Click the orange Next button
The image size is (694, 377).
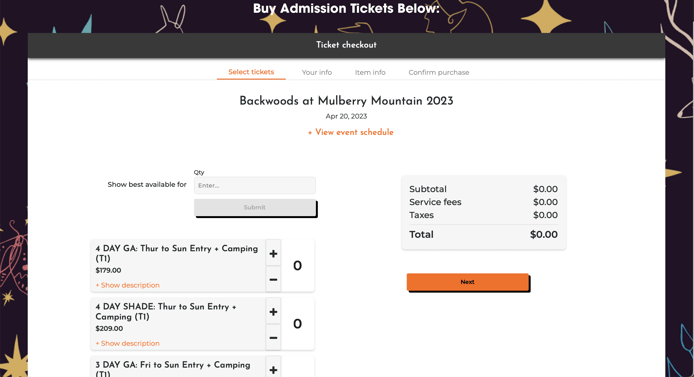tap(467, 282)
